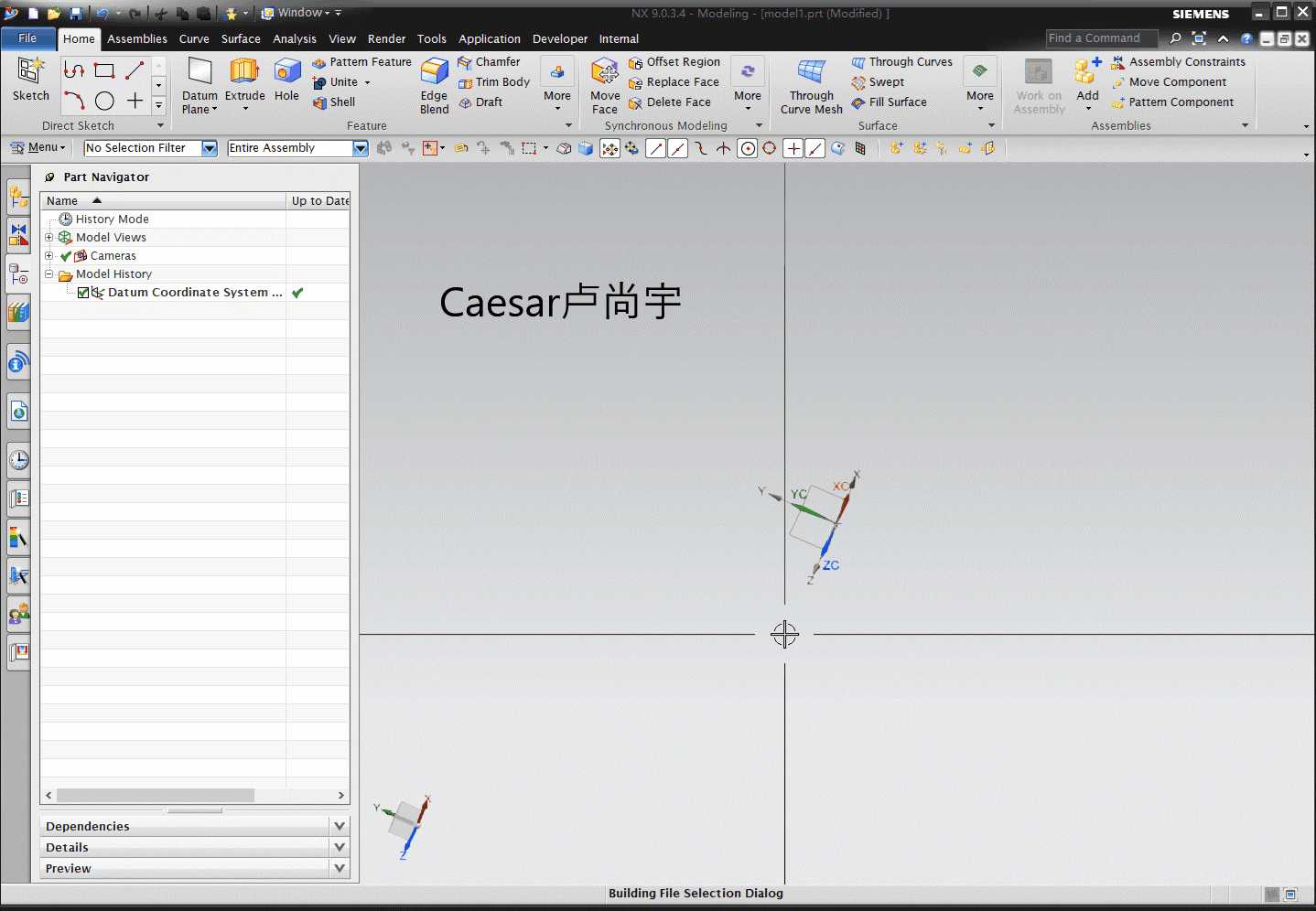The image size is (1316, 911).
Task: Switch to the Render ribbon tab
Action: (386, 38)
